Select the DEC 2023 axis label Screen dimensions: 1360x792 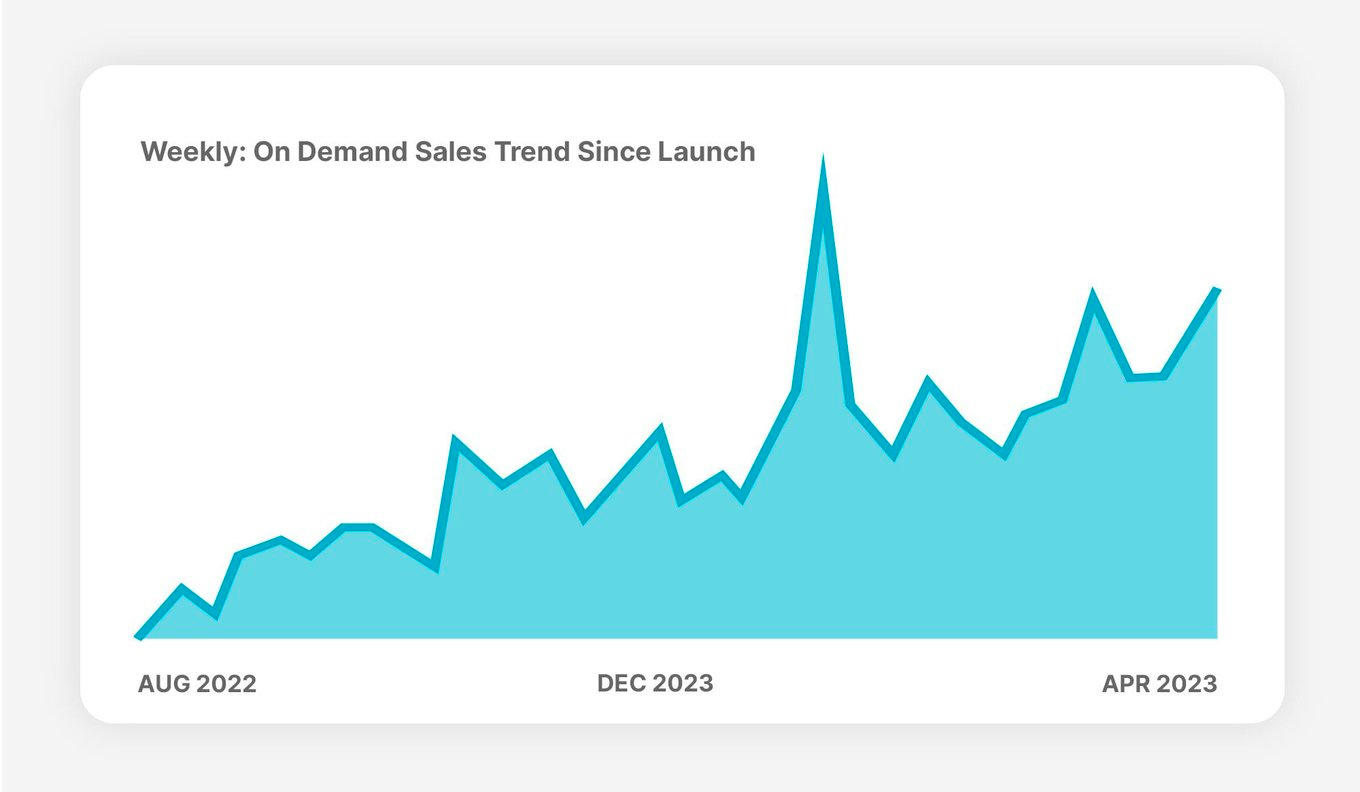click(x=655, y=684)
